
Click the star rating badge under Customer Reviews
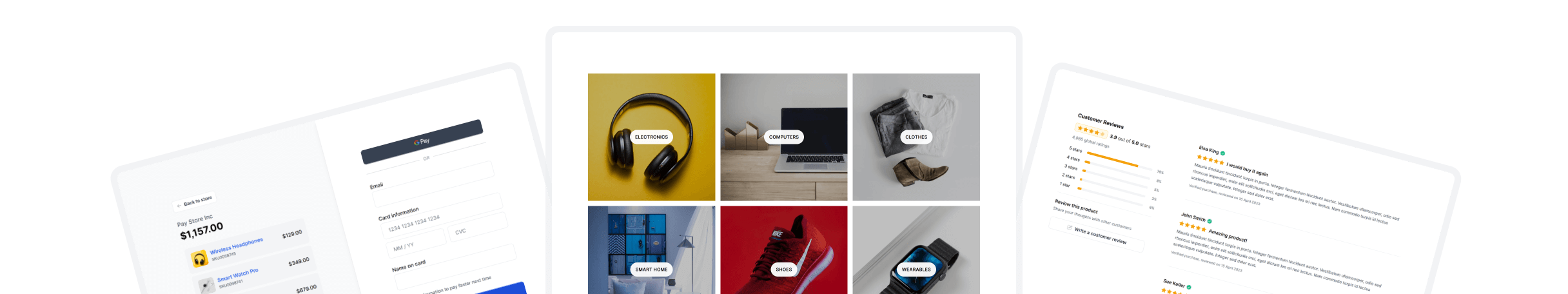[x=1091, y=131]
